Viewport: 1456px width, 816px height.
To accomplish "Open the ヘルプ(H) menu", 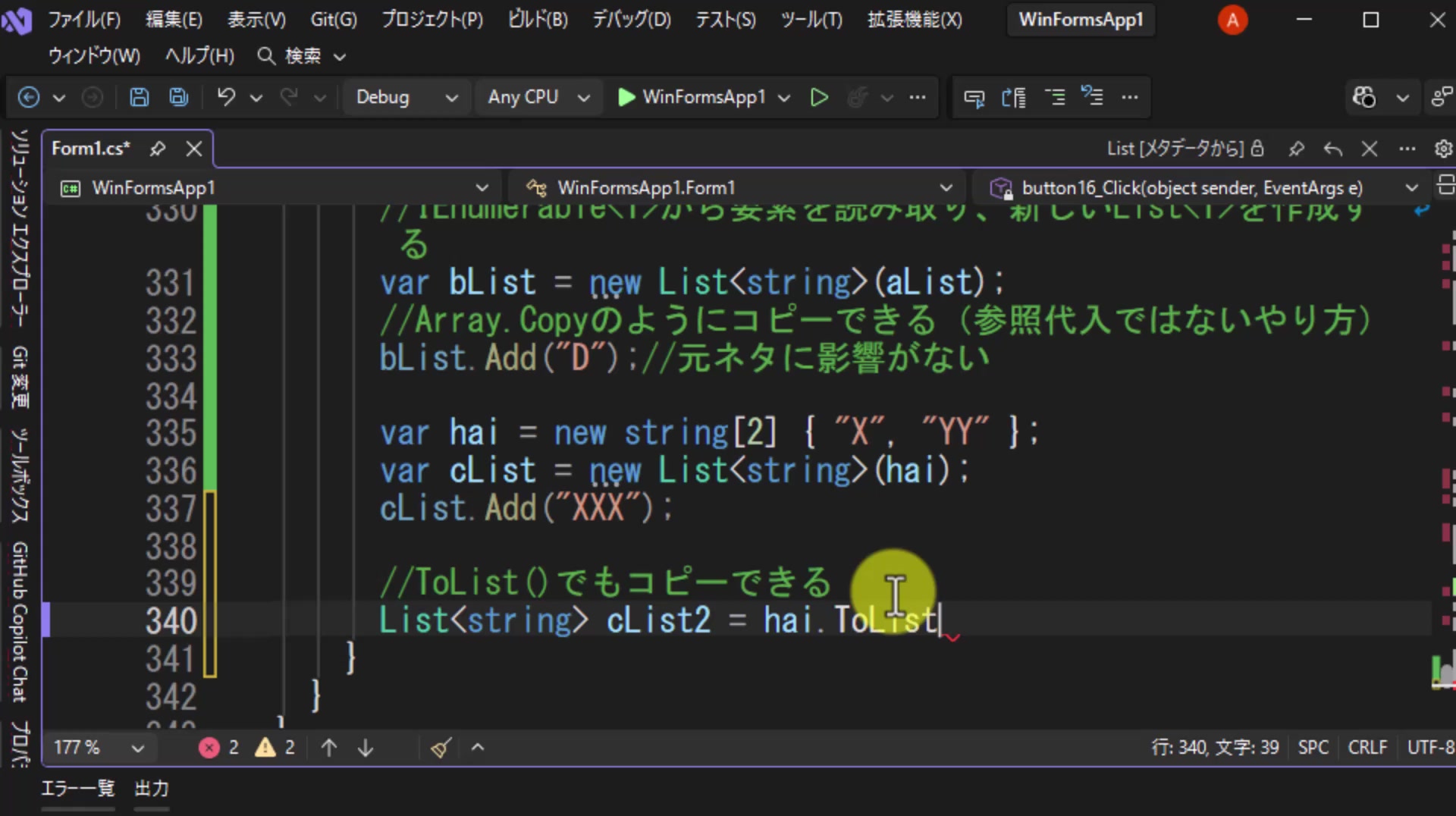I will (x=199, y=56).
